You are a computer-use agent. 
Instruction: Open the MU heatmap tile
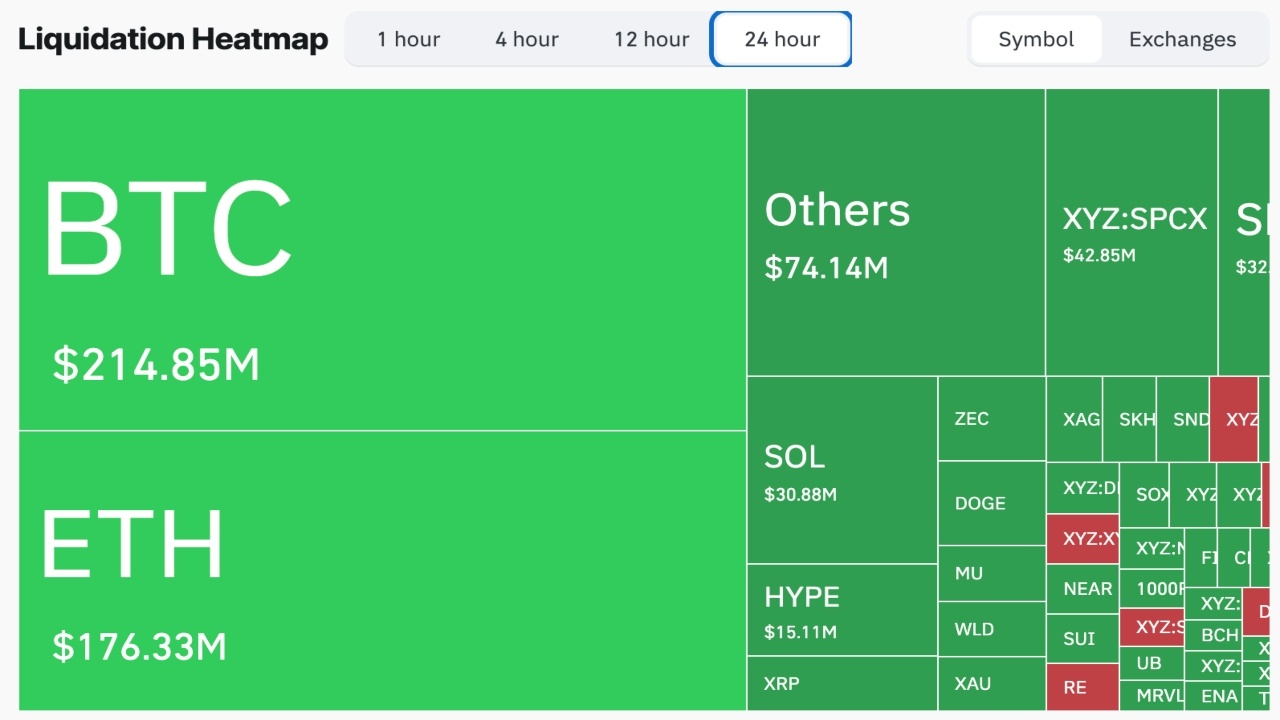tap(992, 573)
